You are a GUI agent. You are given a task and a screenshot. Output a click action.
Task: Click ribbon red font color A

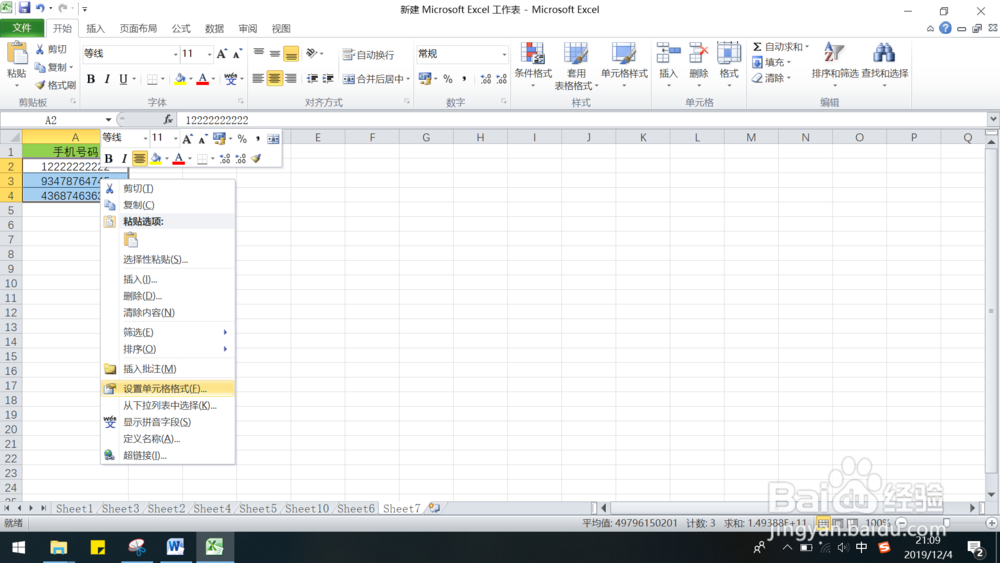(x=202, y=79)
